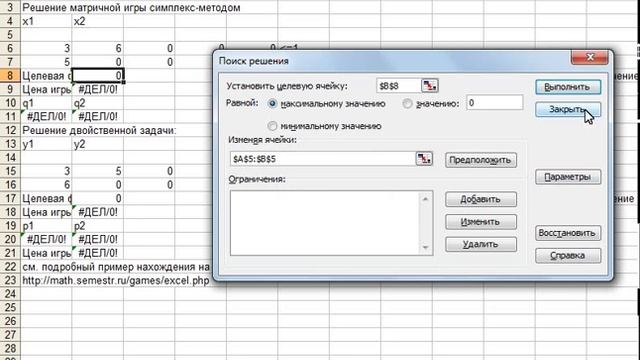Select row header 24
This screenshot has height=360, width=640.
coord(10,294)
